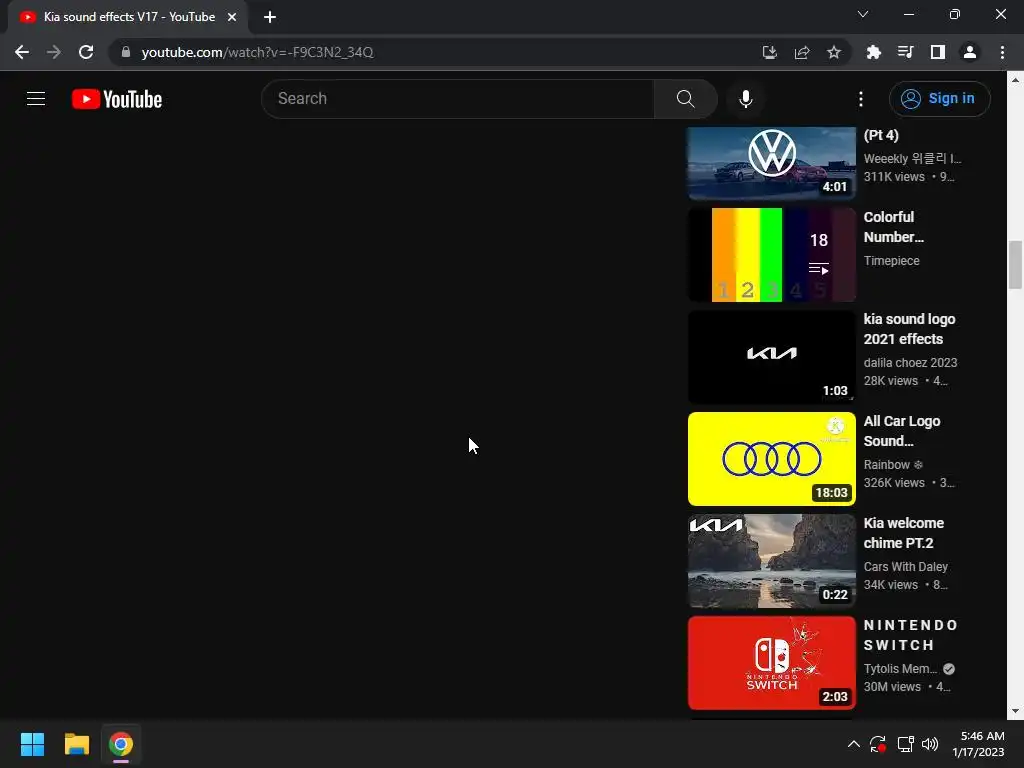Viewport: 1024px width, 768px height.
Task: Click title 'Kia welcome chime PT.2'
Action: tap(903, 533)
